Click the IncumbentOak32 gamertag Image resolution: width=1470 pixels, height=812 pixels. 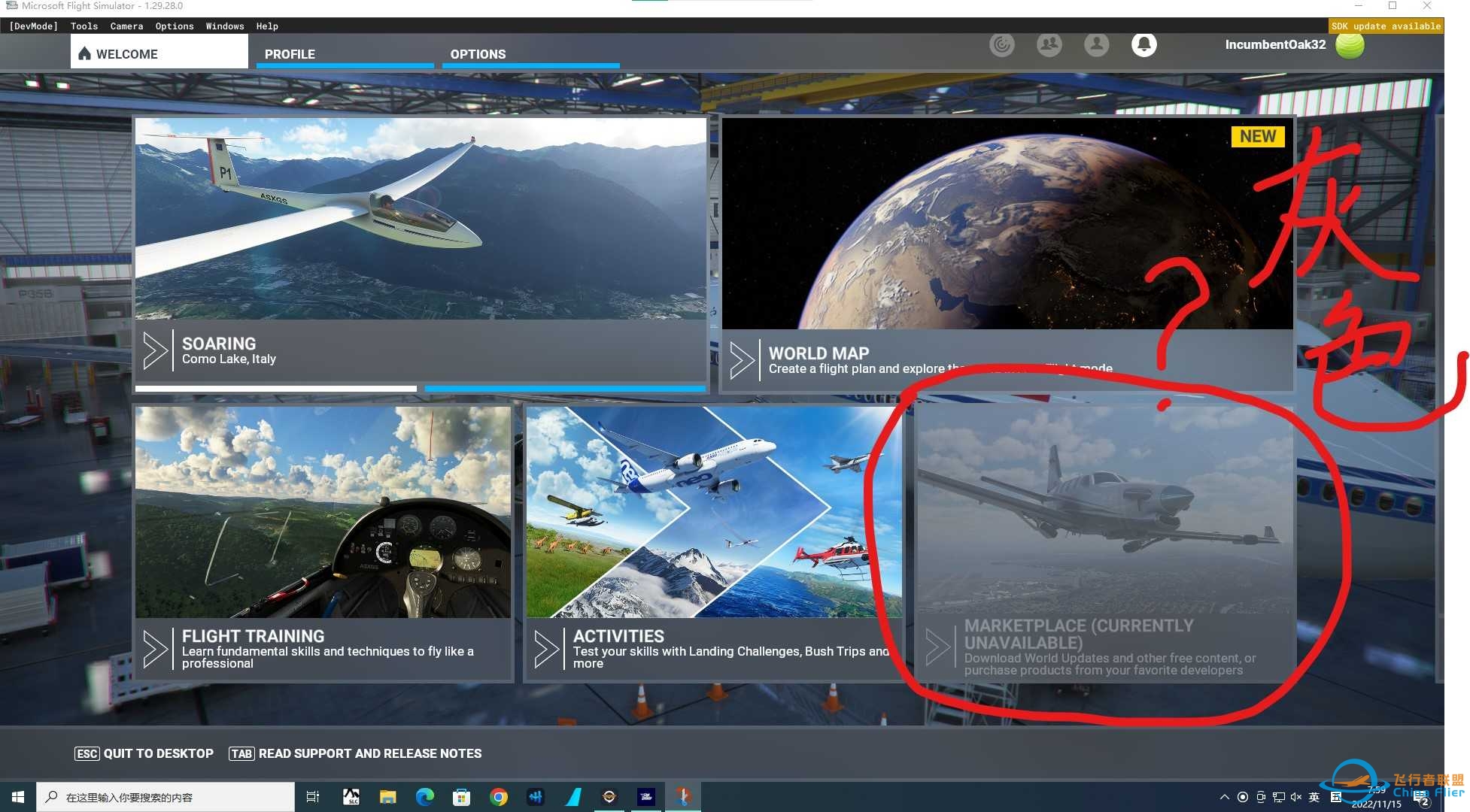tap(1275, 45)
